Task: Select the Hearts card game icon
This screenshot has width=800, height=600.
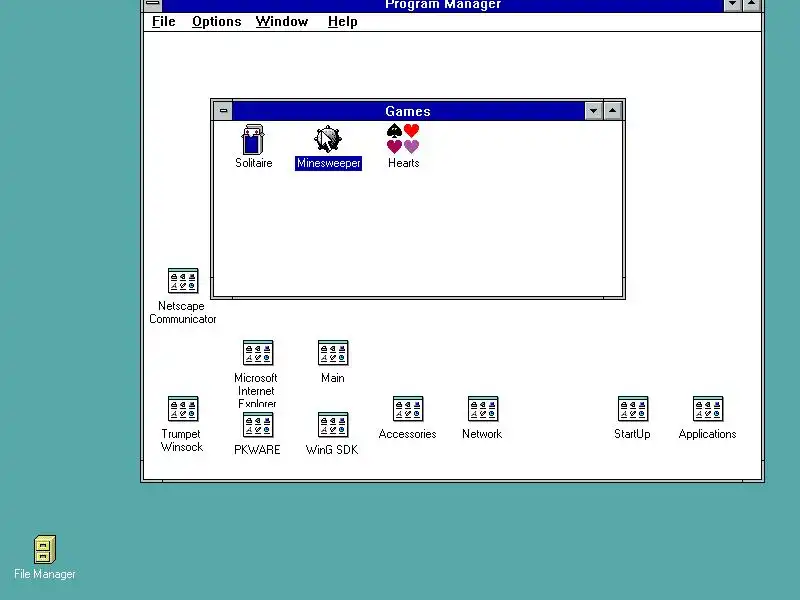Action: pos(403,139)
